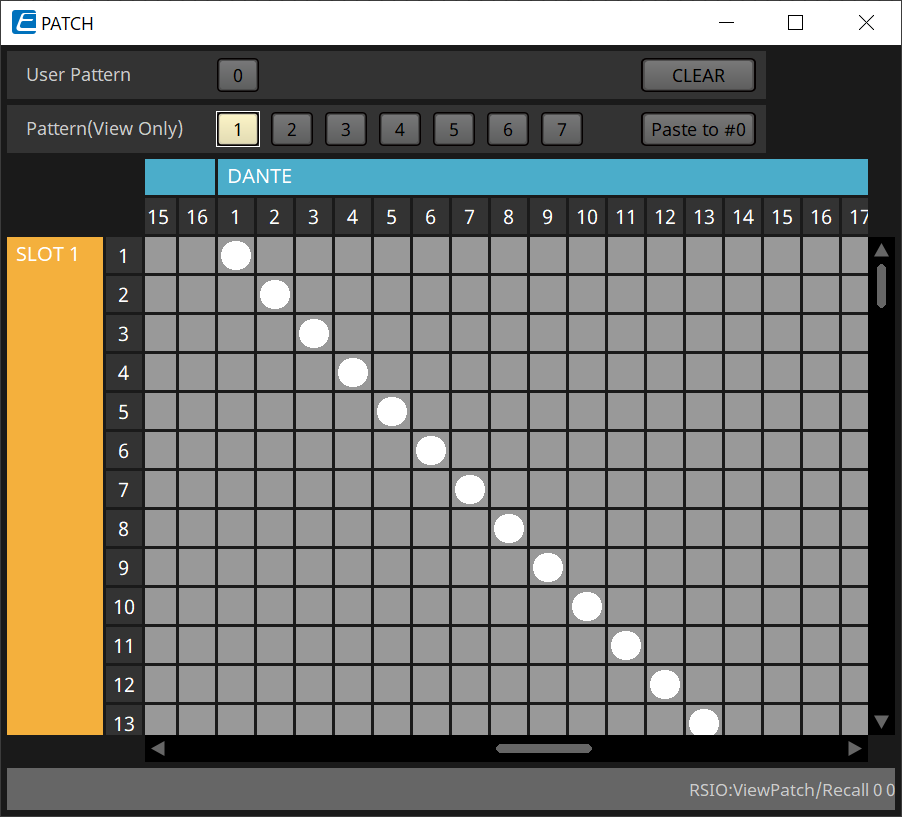Select view-only Pattern 1 button

238,129
